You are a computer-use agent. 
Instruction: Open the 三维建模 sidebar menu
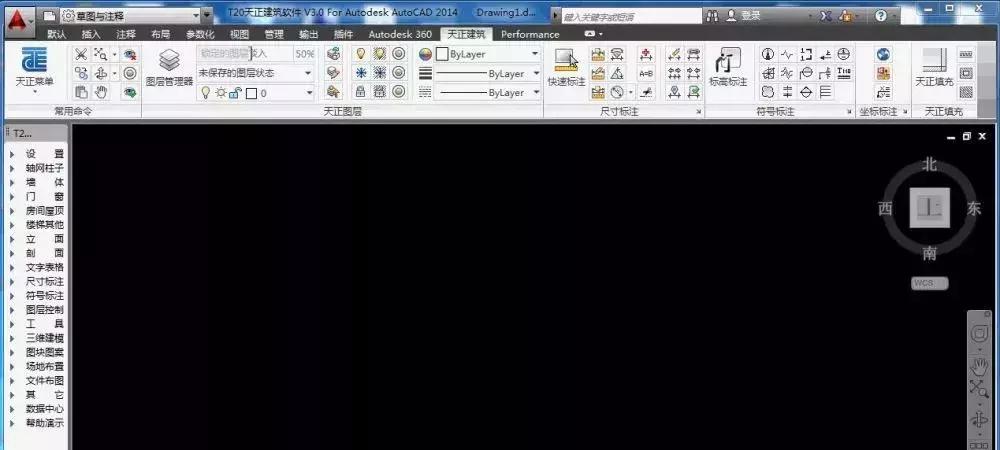tap(45, 338)
